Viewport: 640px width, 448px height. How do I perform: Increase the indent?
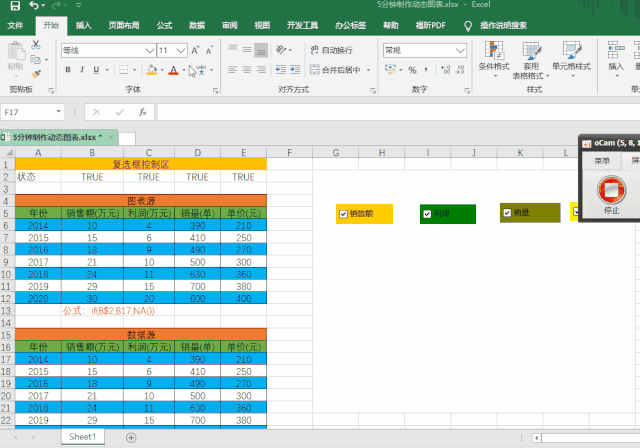click(x=295, y=70)
